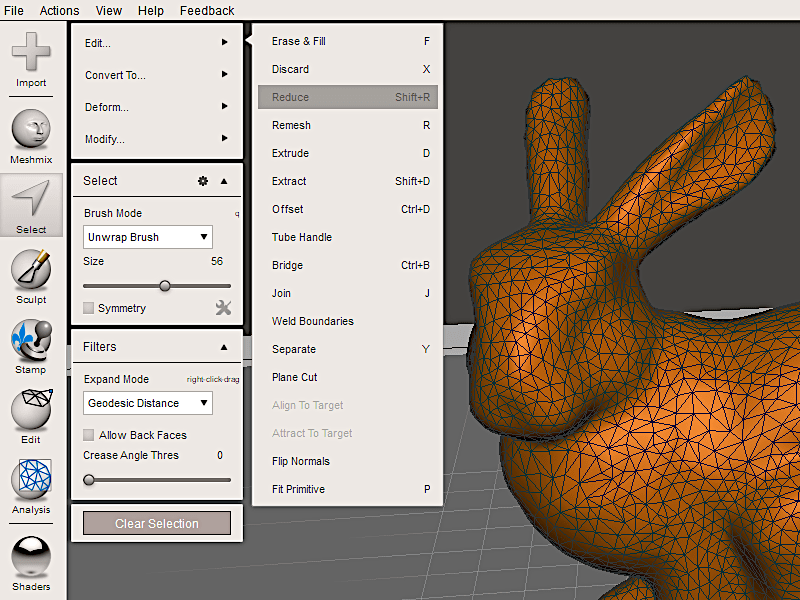Click the Clear Selection button

157,523
